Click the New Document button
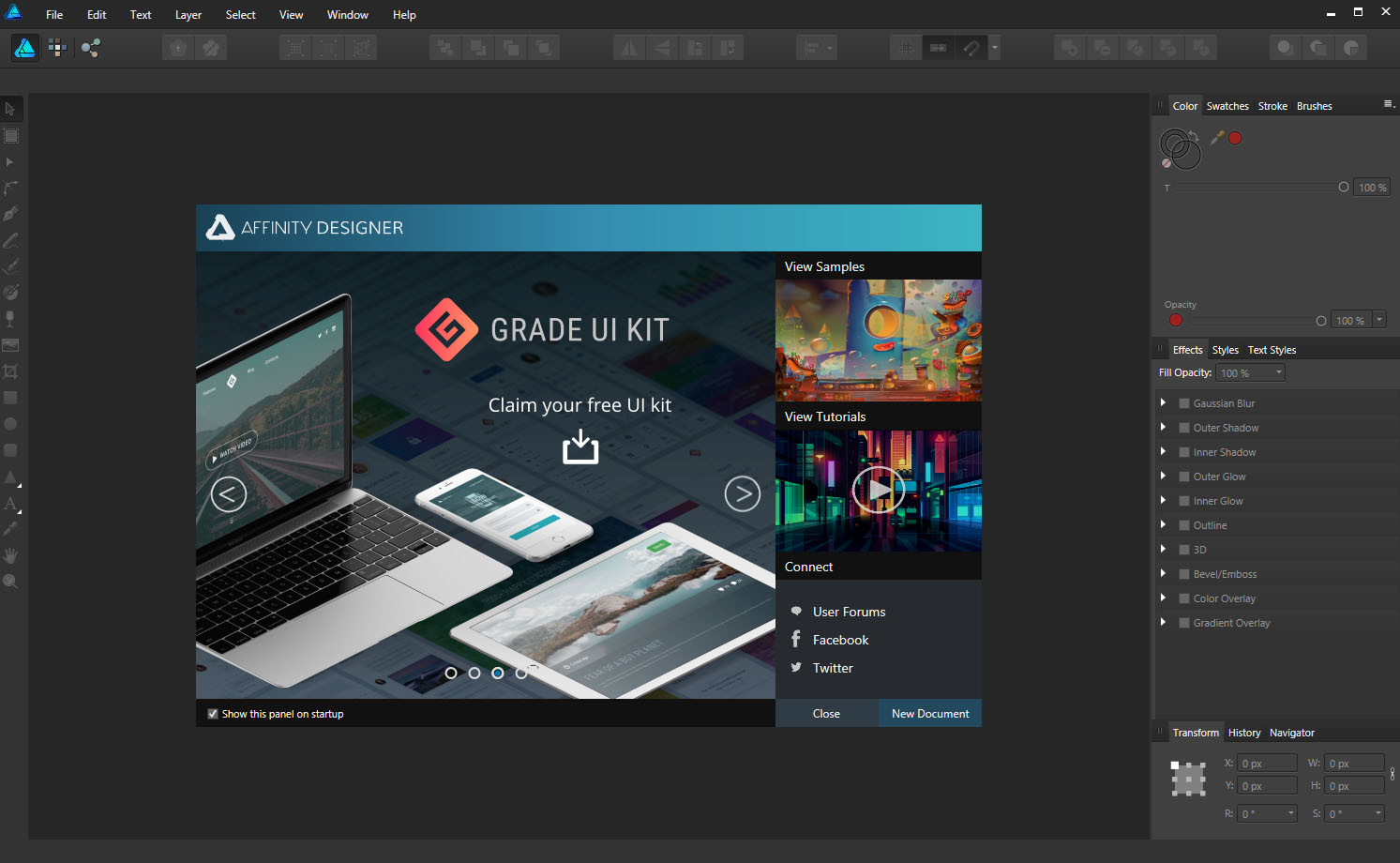The image size is (1400, 863). (x=930, y=714)
